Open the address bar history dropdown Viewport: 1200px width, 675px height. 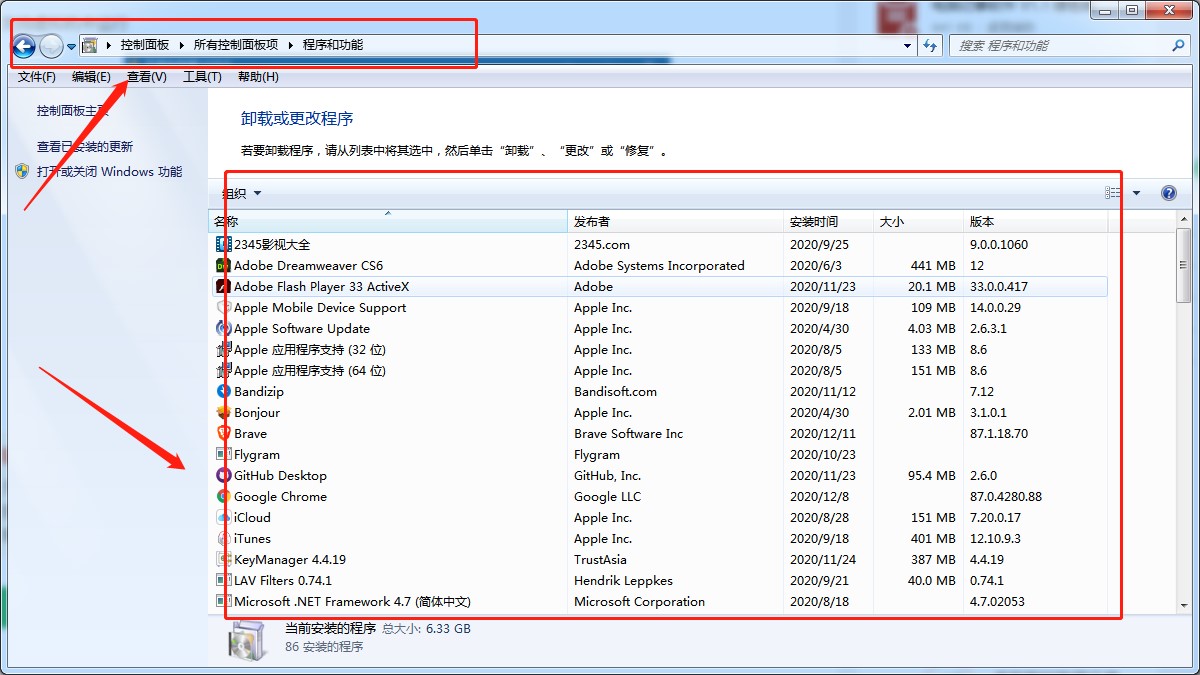coord(907,45)
